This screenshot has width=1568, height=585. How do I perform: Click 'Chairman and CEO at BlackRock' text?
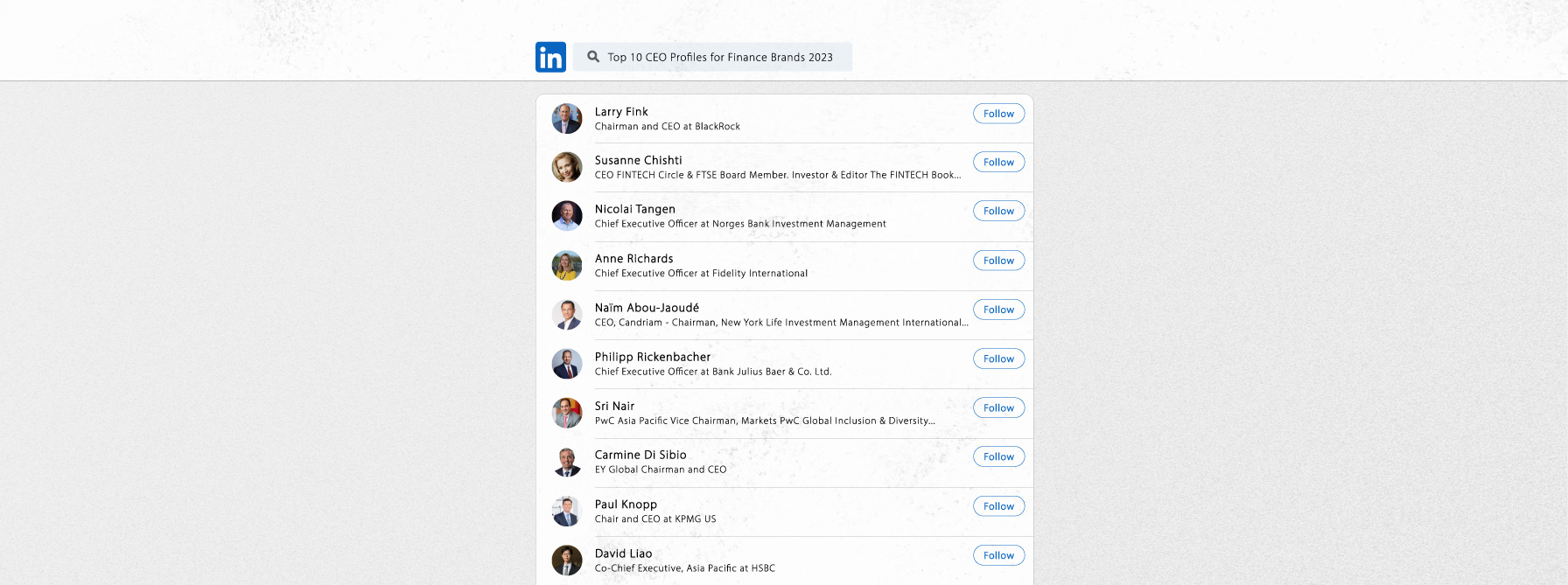coord(668,127)
